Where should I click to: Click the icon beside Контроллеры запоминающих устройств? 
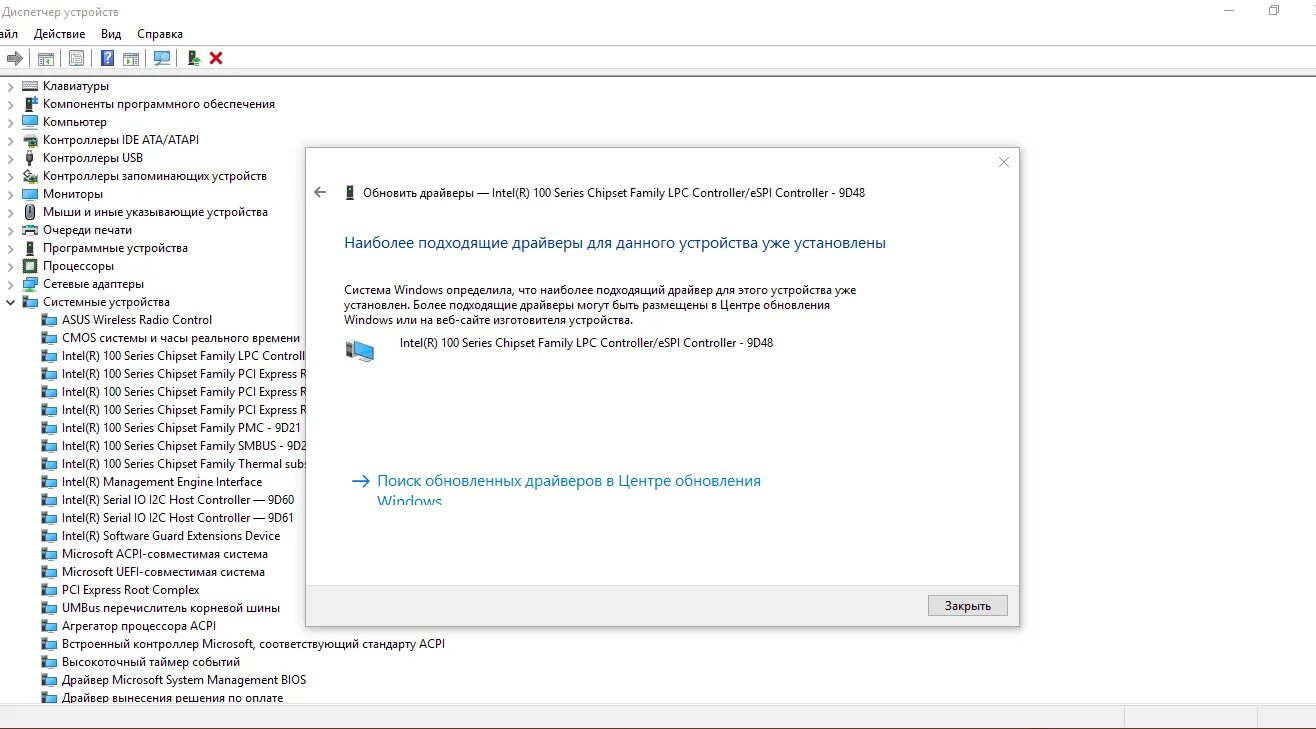(x=30, y=176)
